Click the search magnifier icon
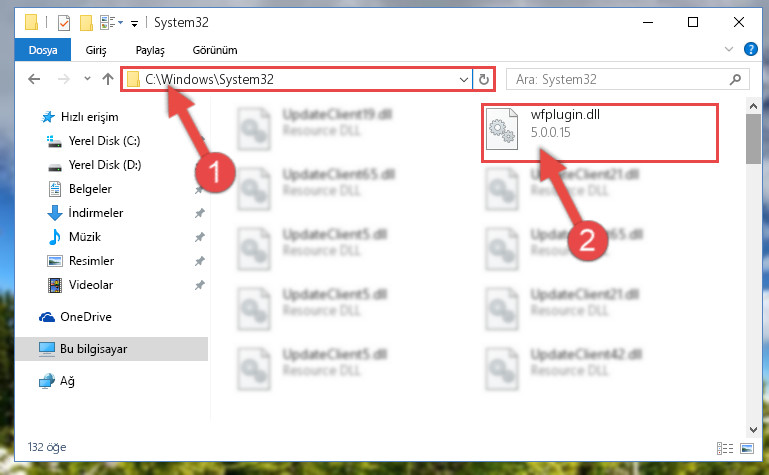769x475 pixels. click(x=735, y=79)
